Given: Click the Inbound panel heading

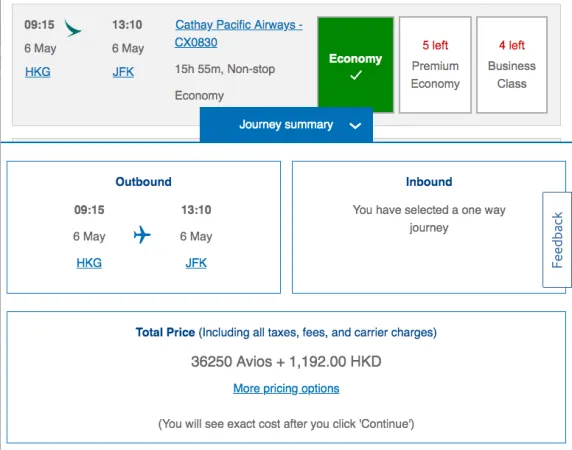Looking at the screenshot, I should pos(429,182).
